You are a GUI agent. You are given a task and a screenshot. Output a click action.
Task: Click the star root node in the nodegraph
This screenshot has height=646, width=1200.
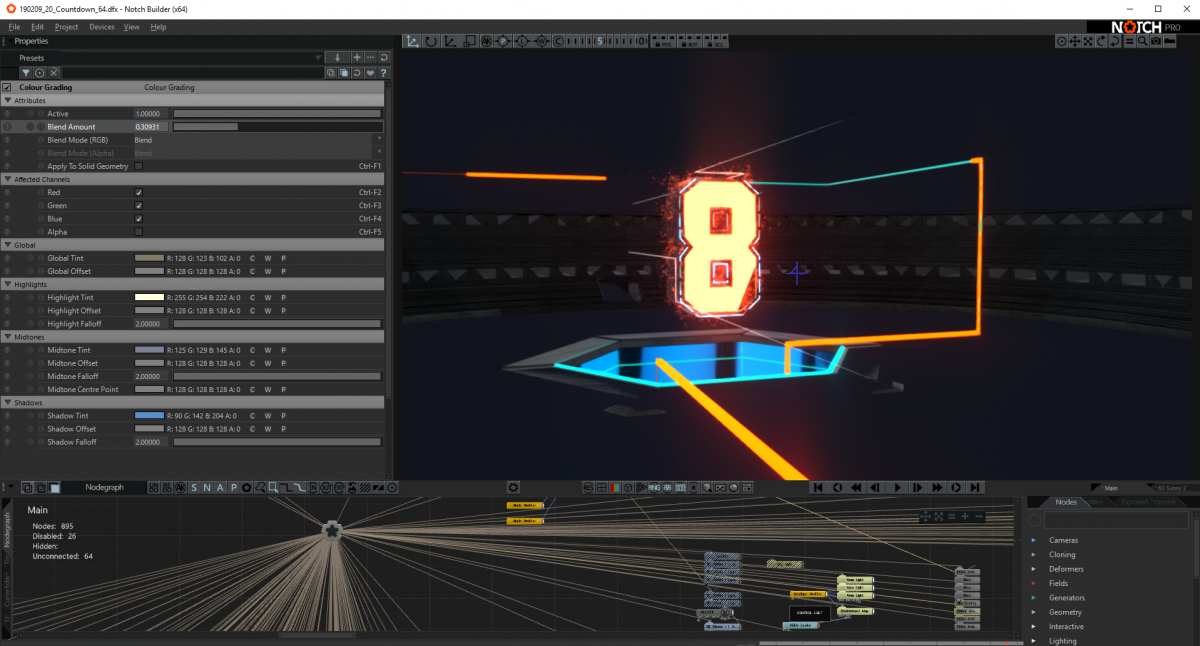coord(331,530)
